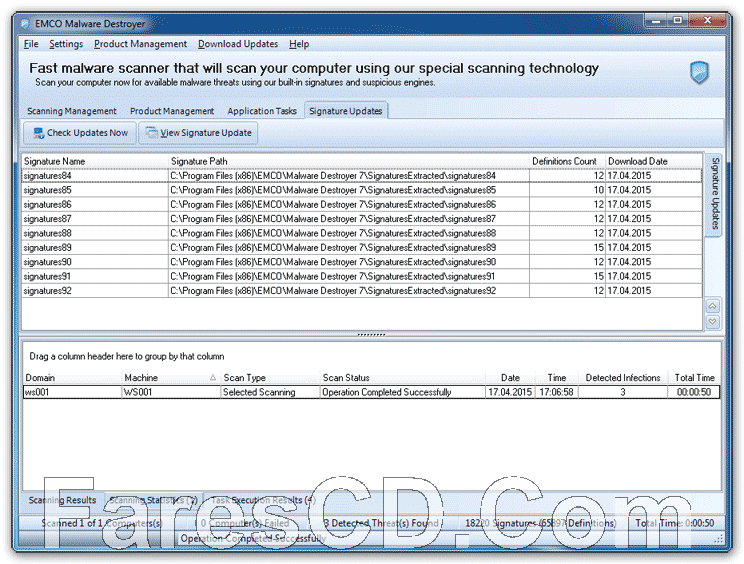744x564 pixels.
Task: Select the signatures84 row
Action: click(362, 176)
